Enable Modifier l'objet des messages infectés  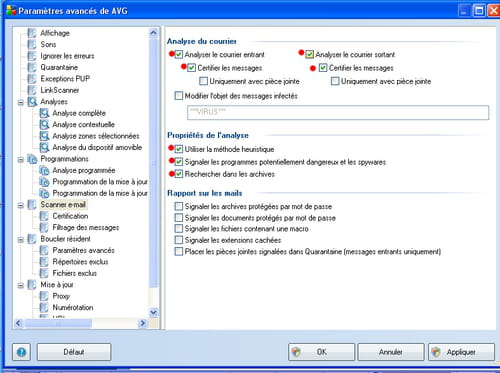pyautogui.click(x=179, y=96)
